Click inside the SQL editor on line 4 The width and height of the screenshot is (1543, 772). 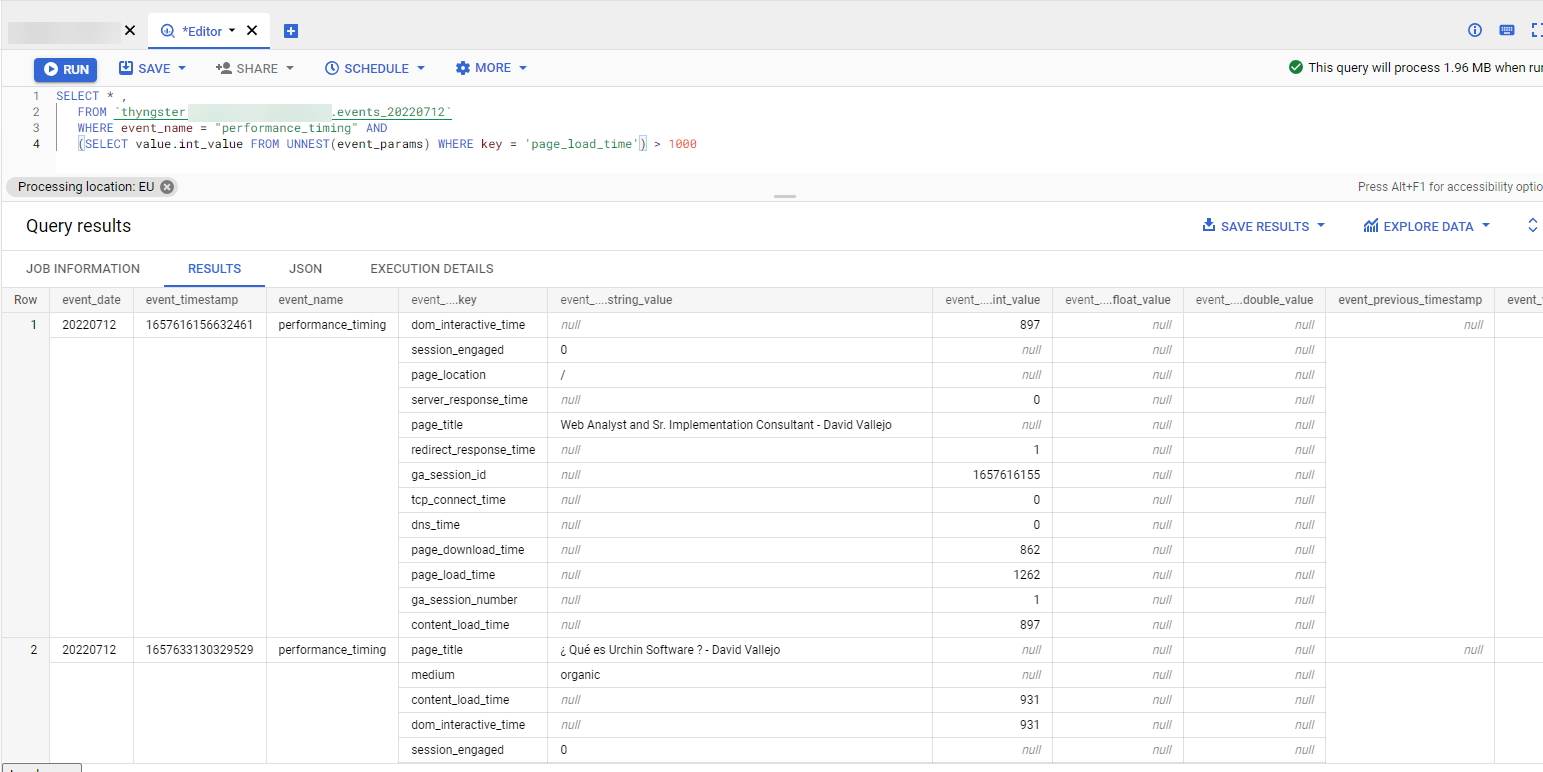pyautogui.click(x=400, y=144)
